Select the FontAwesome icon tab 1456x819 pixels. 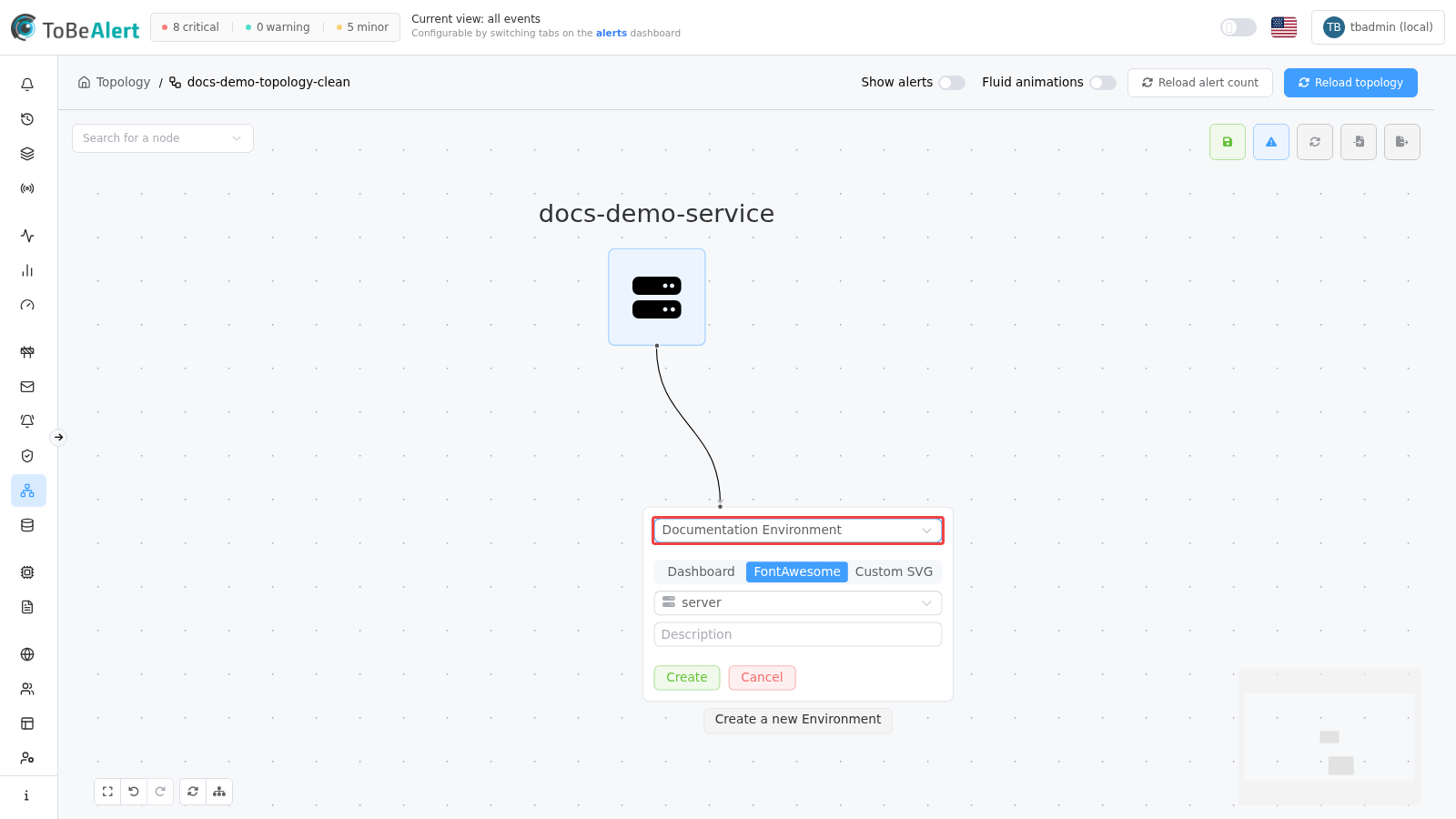797,571
